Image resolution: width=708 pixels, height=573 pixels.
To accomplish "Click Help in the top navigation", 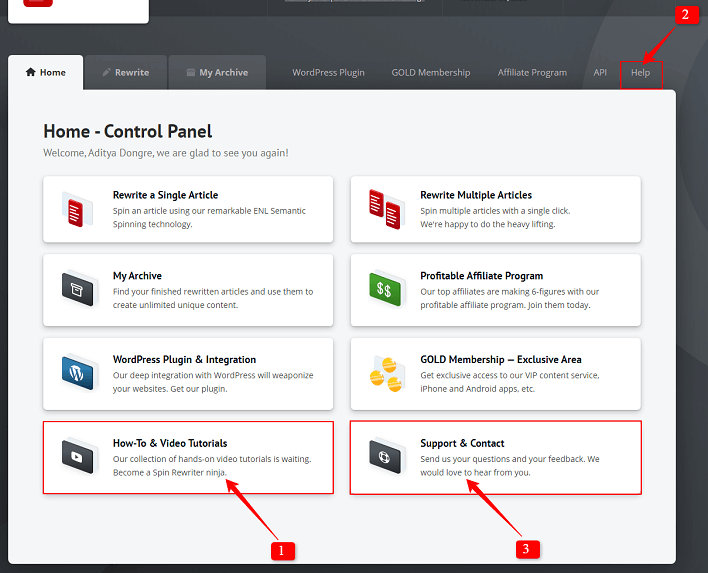I will point(640,73).
